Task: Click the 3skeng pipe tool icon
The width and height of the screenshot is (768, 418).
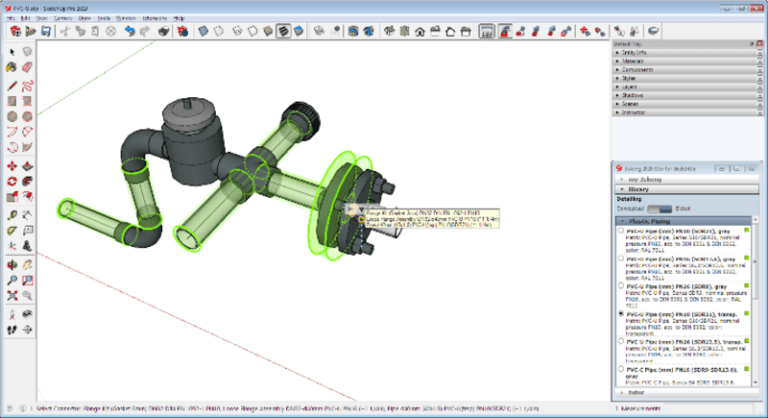Action: [504, 31]
